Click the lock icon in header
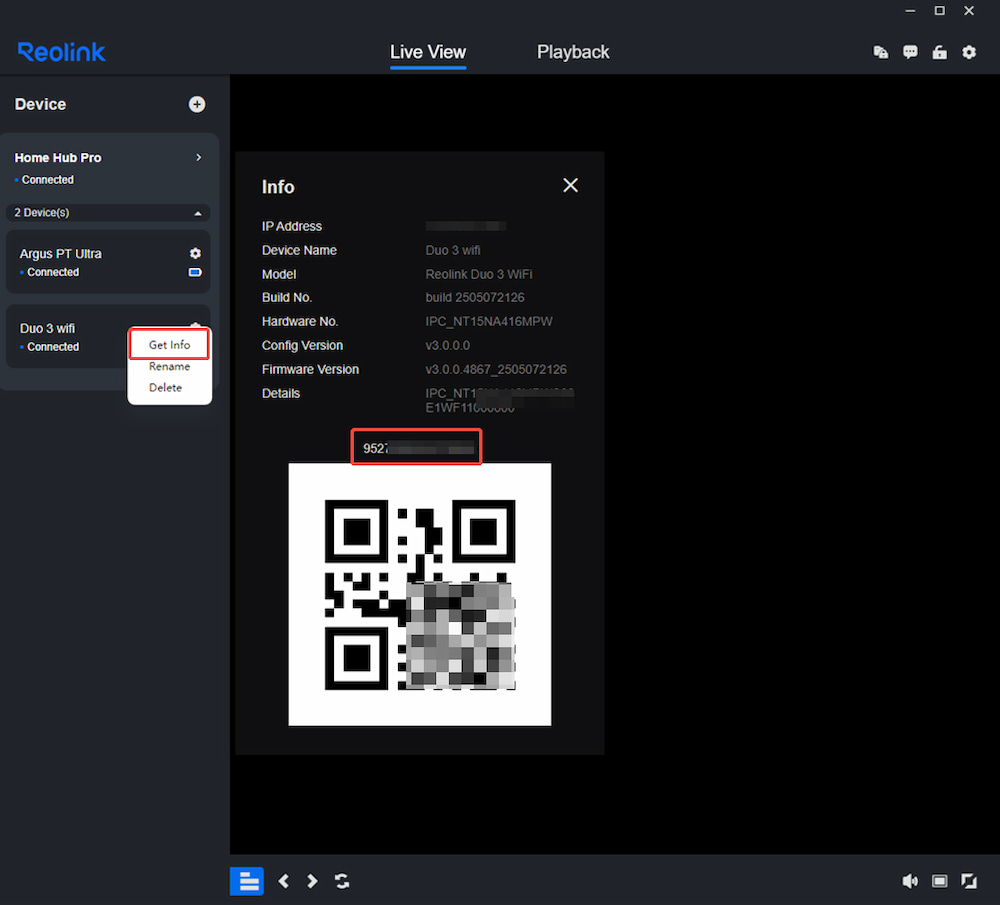The image size is (1000, 905). pos(939,52)
